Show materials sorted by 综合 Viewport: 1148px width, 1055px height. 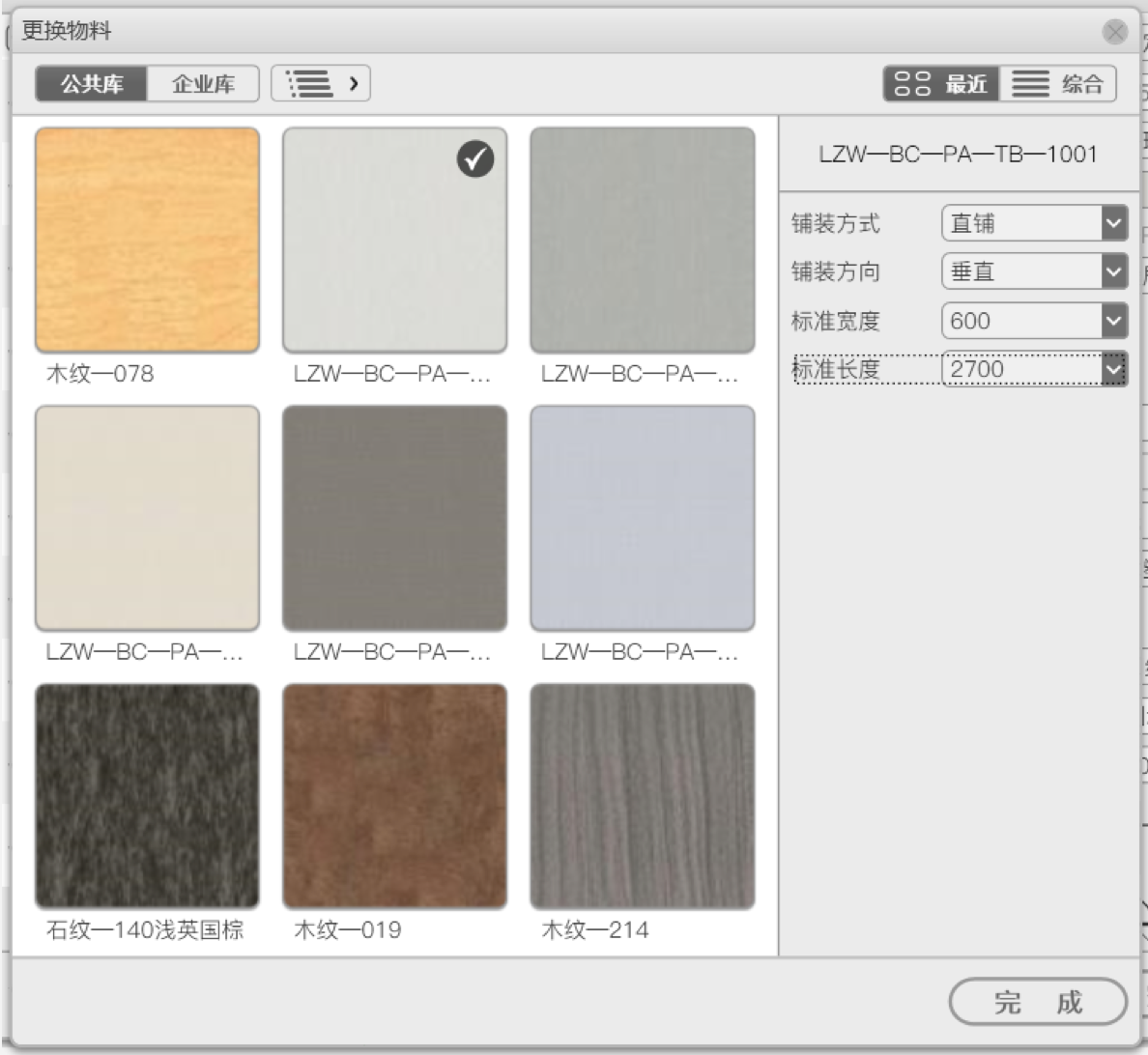1058,83
